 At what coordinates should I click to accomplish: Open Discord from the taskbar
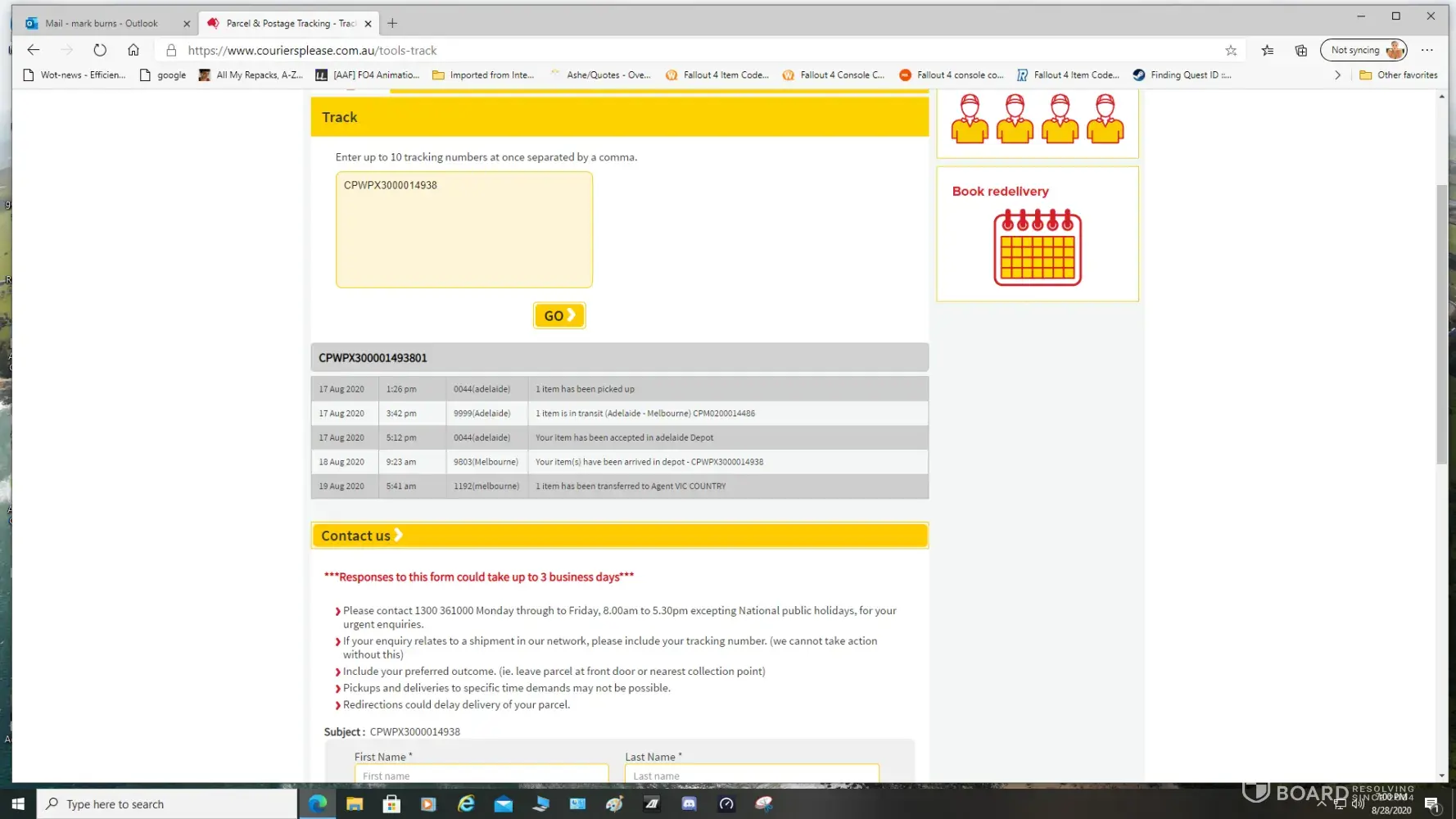click(x=689, y=803)
